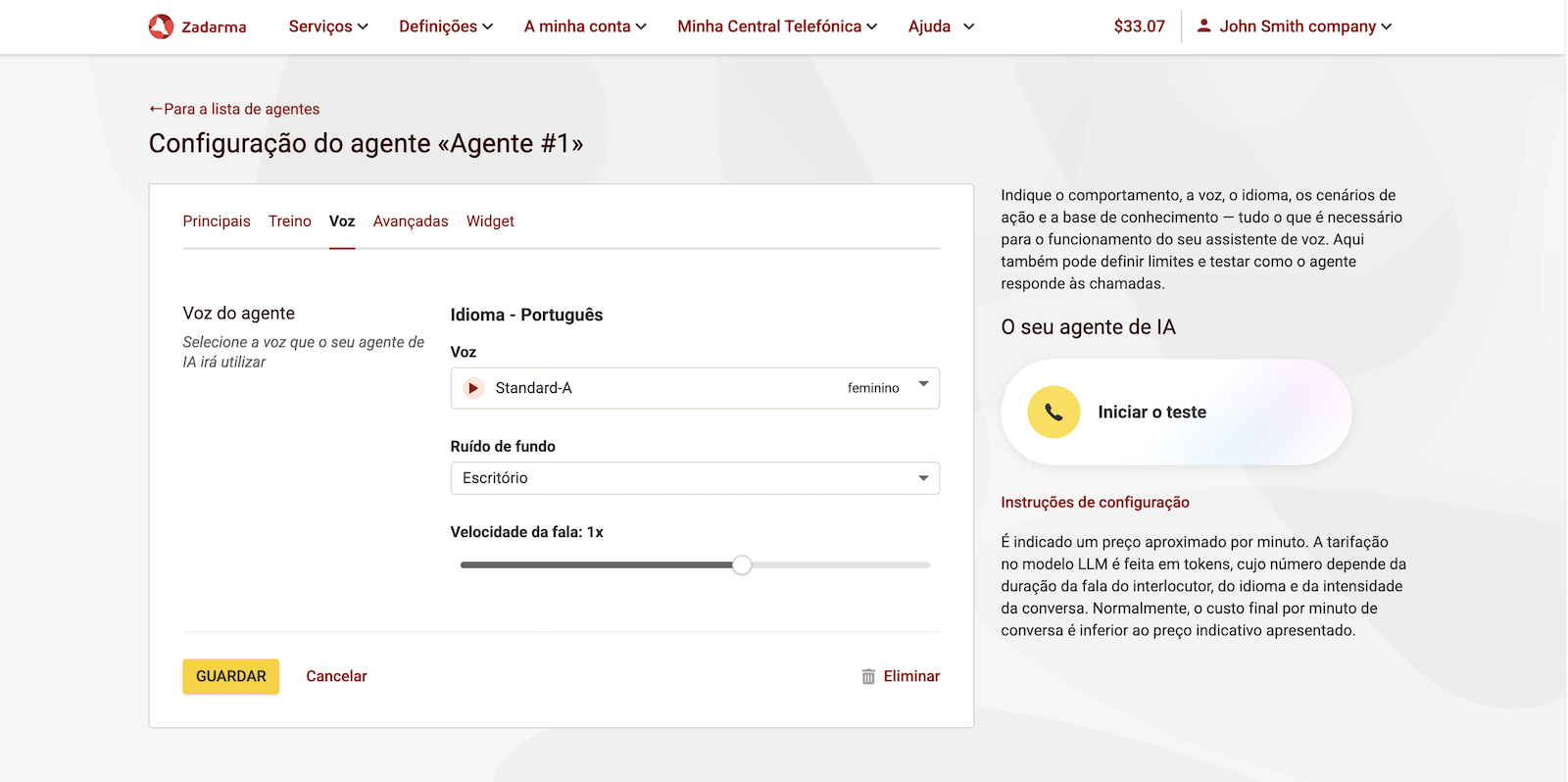The width and height of the screenshot is (1568, 782).
Task: Click the back arrow to agents list
Action: (x=156, y=109)
